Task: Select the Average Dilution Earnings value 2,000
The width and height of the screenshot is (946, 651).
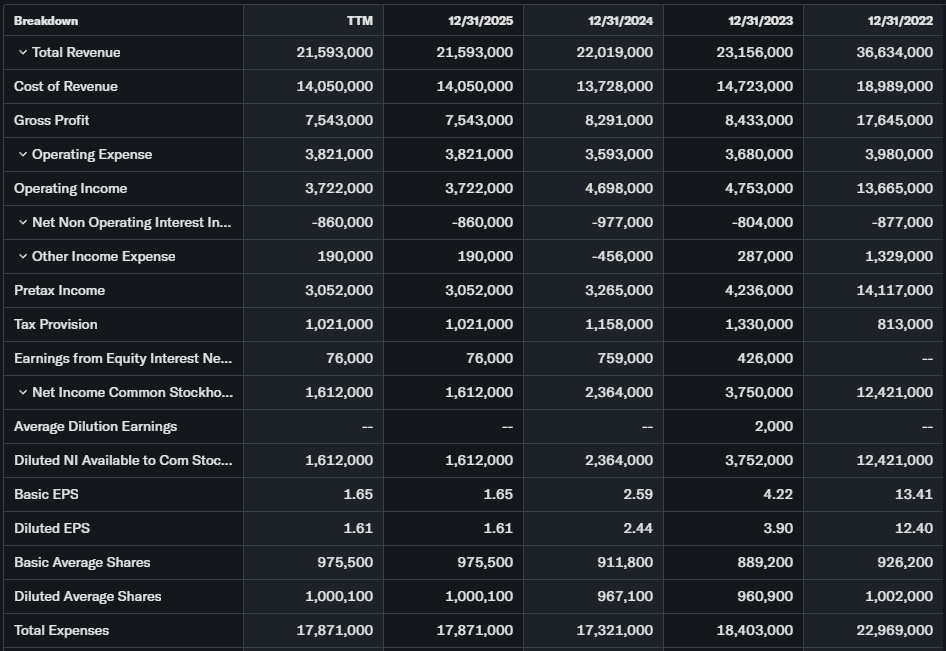Action: (x=774, y=426)
